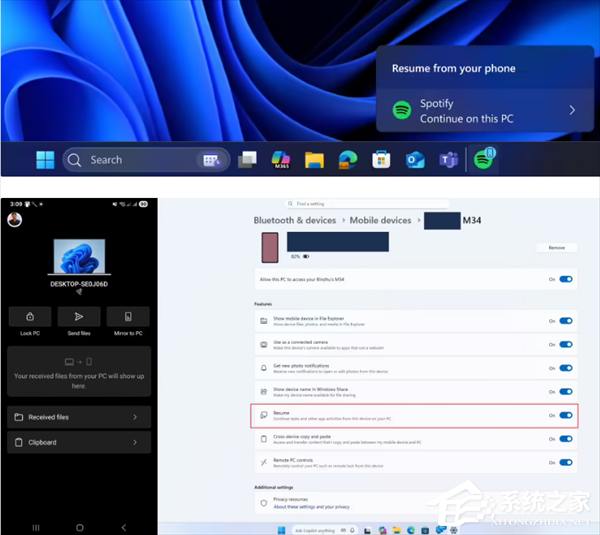Go to Mobile devices breadcrumb
Image resolution: width=600 pixels, height=535 pixels.
(380, 220)
